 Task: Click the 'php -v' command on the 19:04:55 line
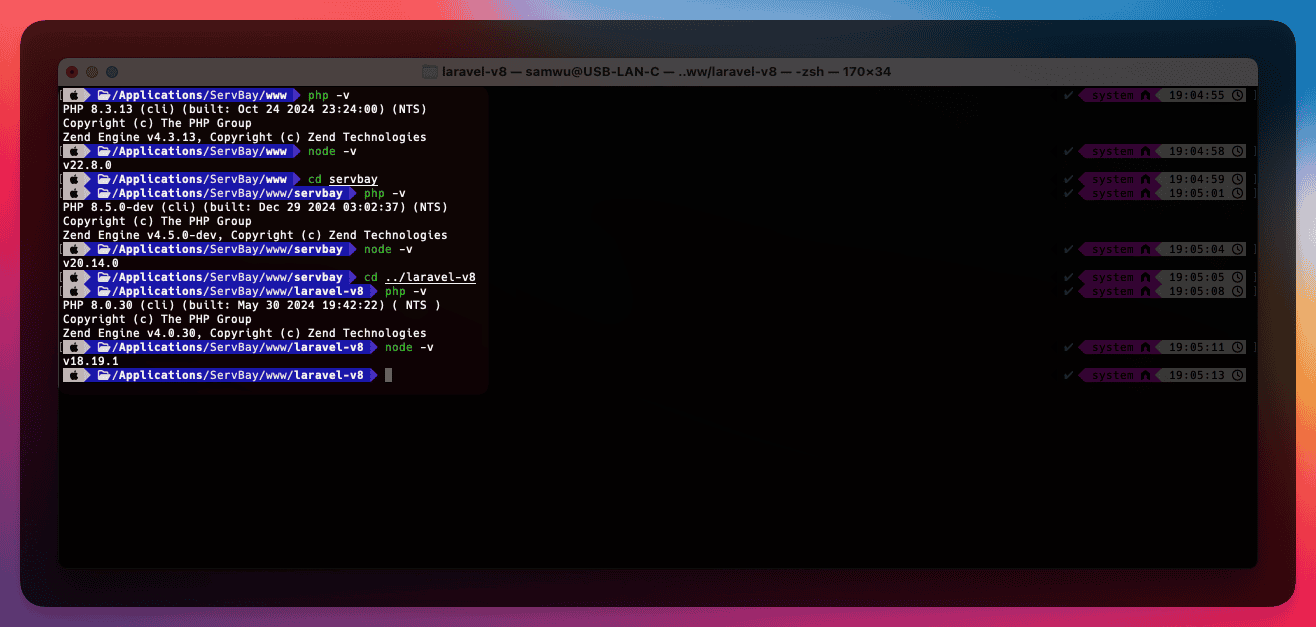pos(329,95)
